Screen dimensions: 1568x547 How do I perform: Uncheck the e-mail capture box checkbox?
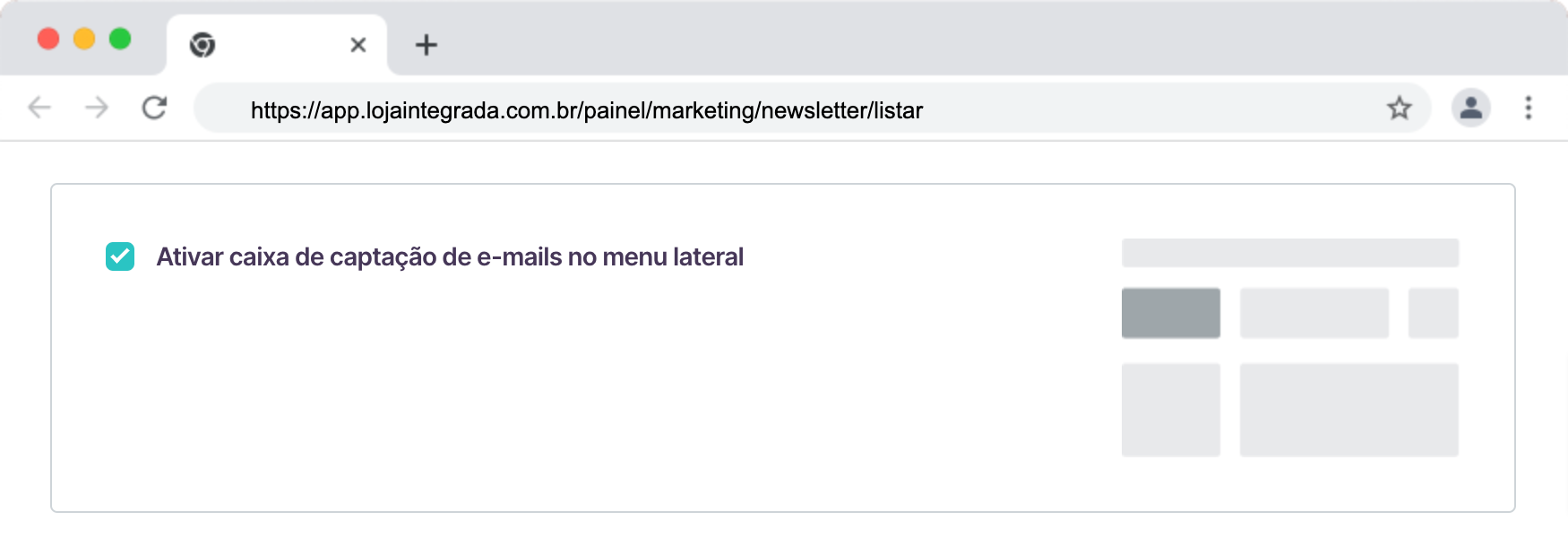coord(120,256)
